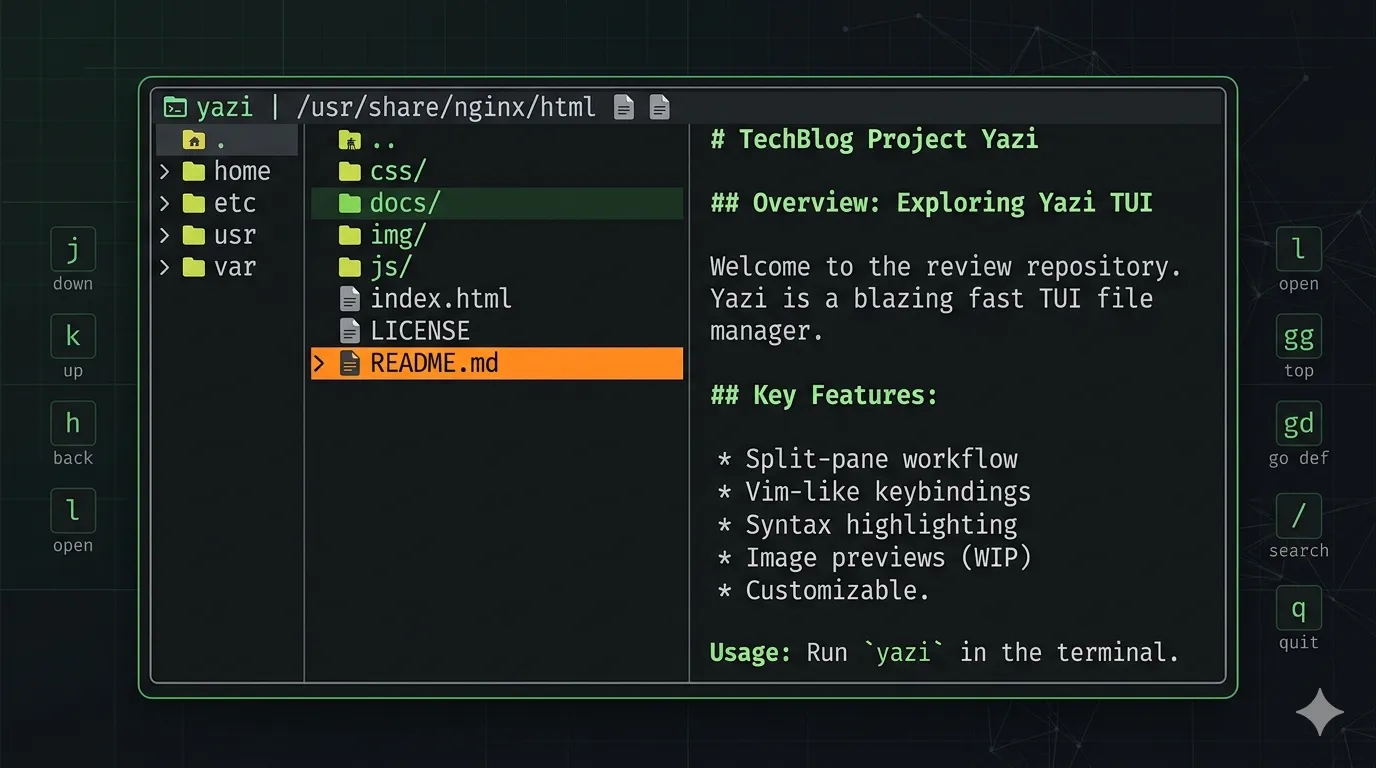Click the parent directory folder icon
This screenshot has width=1376, height=768.
pyautogui.click(x=349, y=140)
